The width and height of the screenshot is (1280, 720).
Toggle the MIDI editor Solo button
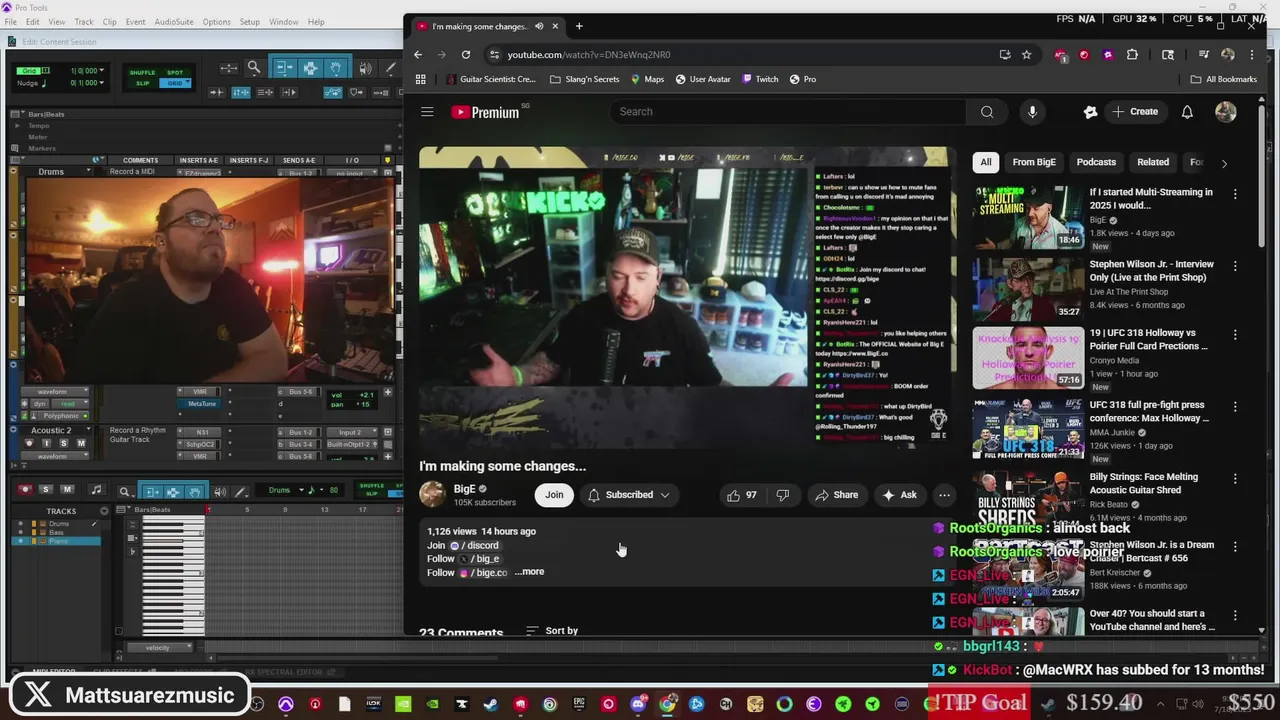(x=45, y=489)
